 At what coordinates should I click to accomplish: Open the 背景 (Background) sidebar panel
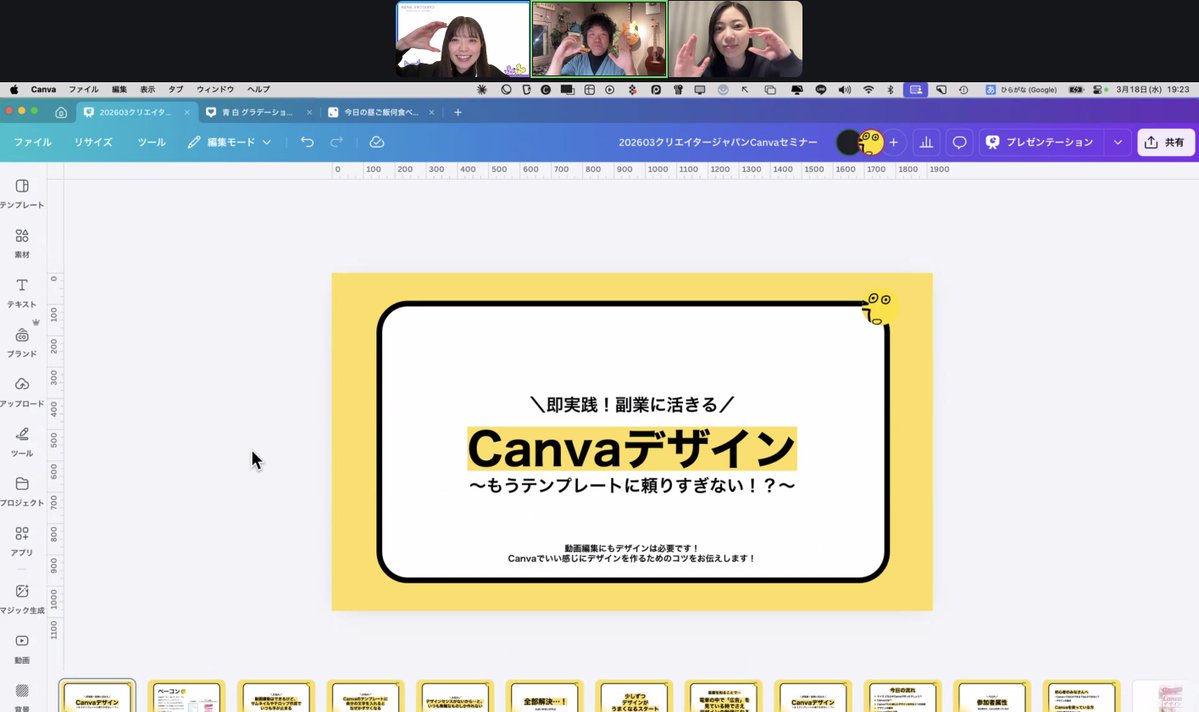coord(22,698)
